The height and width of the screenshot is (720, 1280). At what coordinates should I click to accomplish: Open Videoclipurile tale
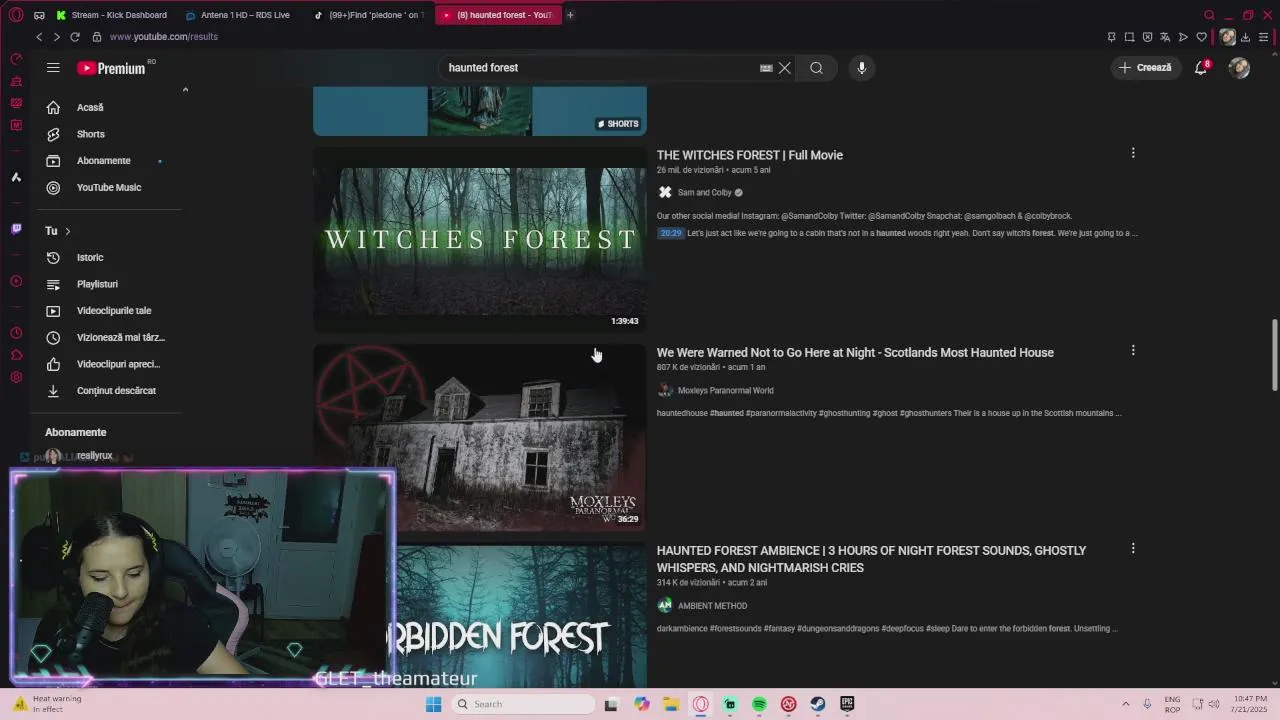coord(112,310)
